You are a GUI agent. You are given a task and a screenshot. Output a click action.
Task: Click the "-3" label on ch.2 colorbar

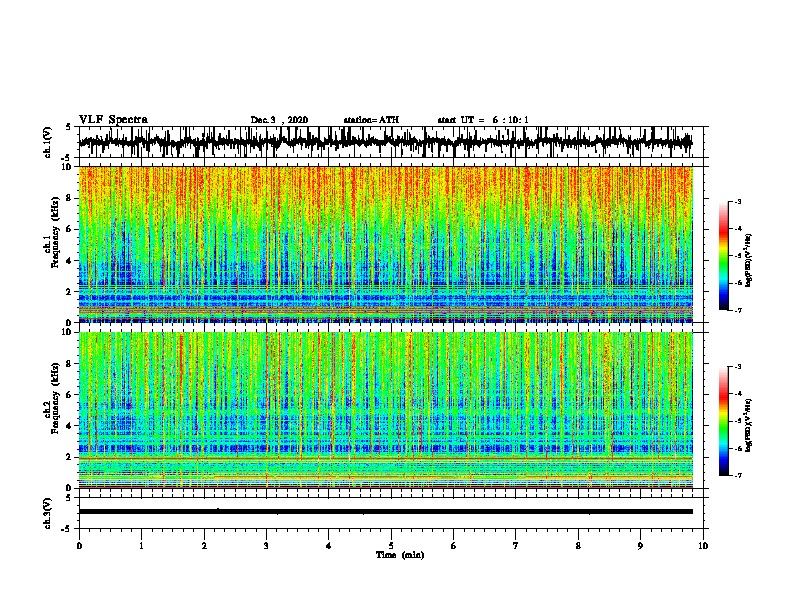click(x=738, y=367)
